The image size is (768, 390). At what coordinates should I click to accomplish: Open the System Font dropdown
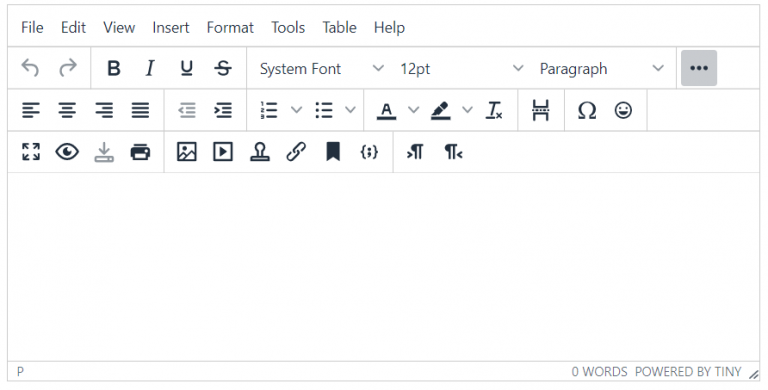click(x=321, y=69)
